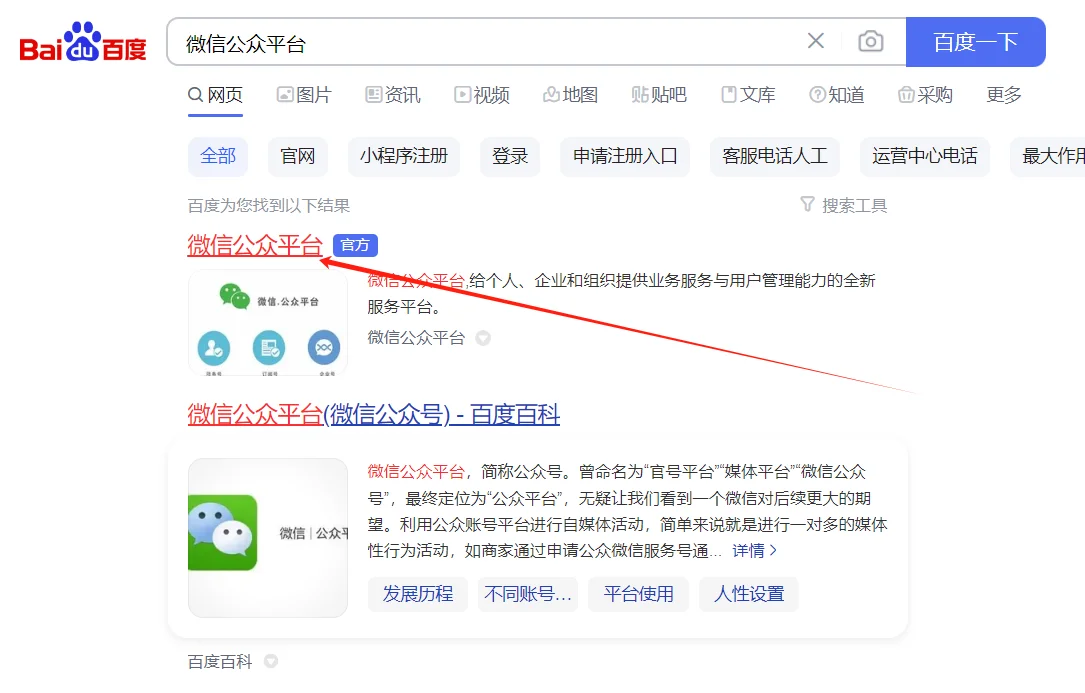Open camera image search icon

[x=870, y=42]
